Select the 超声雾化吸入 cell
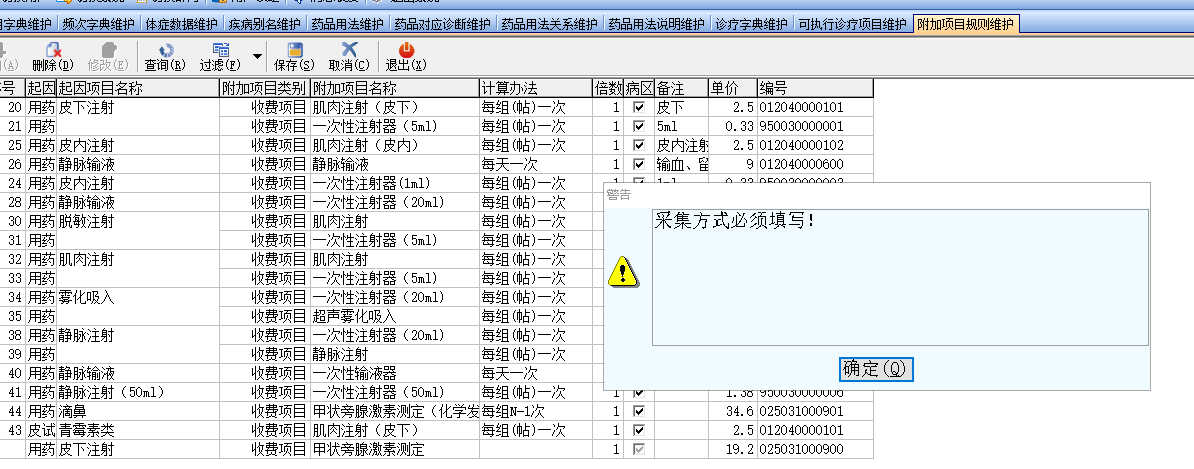This screenshot has width=1194, height=469. tap(394, 317)
